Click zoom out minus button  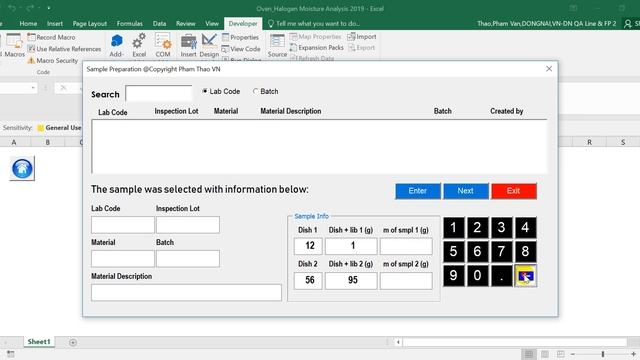click(573, 354)
